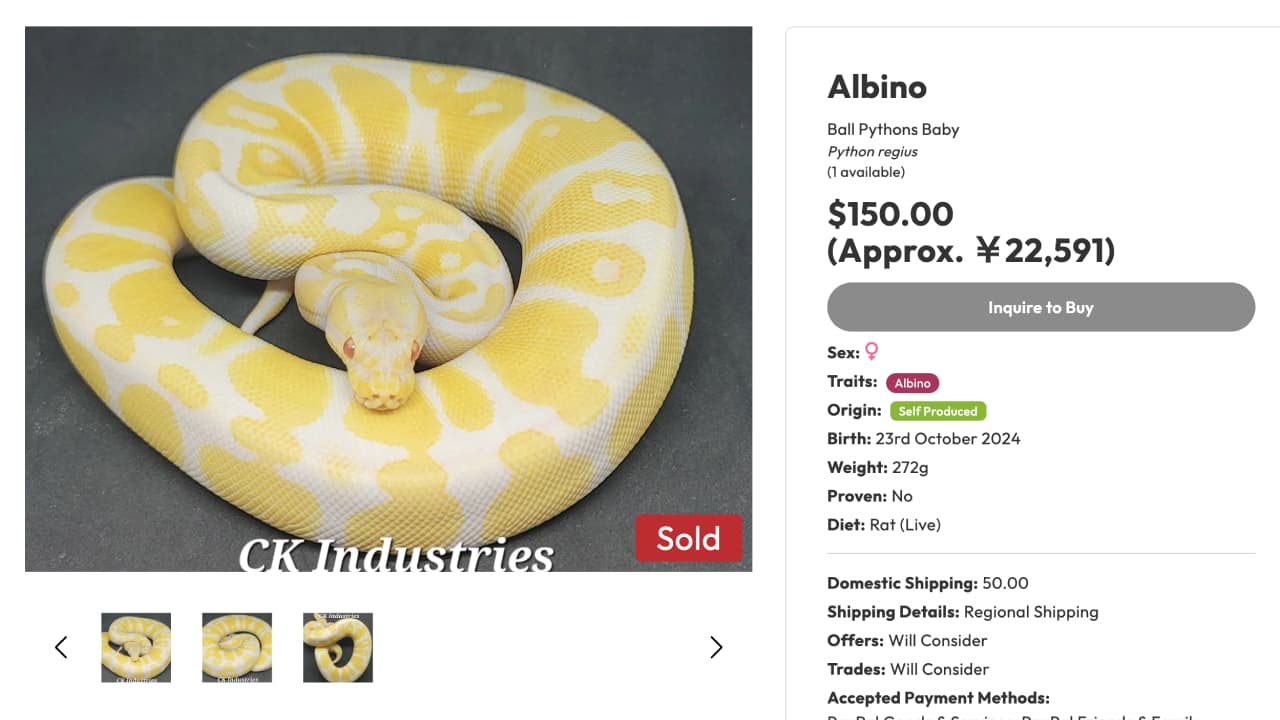Click the pink female sex symbol
Image resolution: width=1280 pixels, height=720 pixels.
[x=872, y=352]
